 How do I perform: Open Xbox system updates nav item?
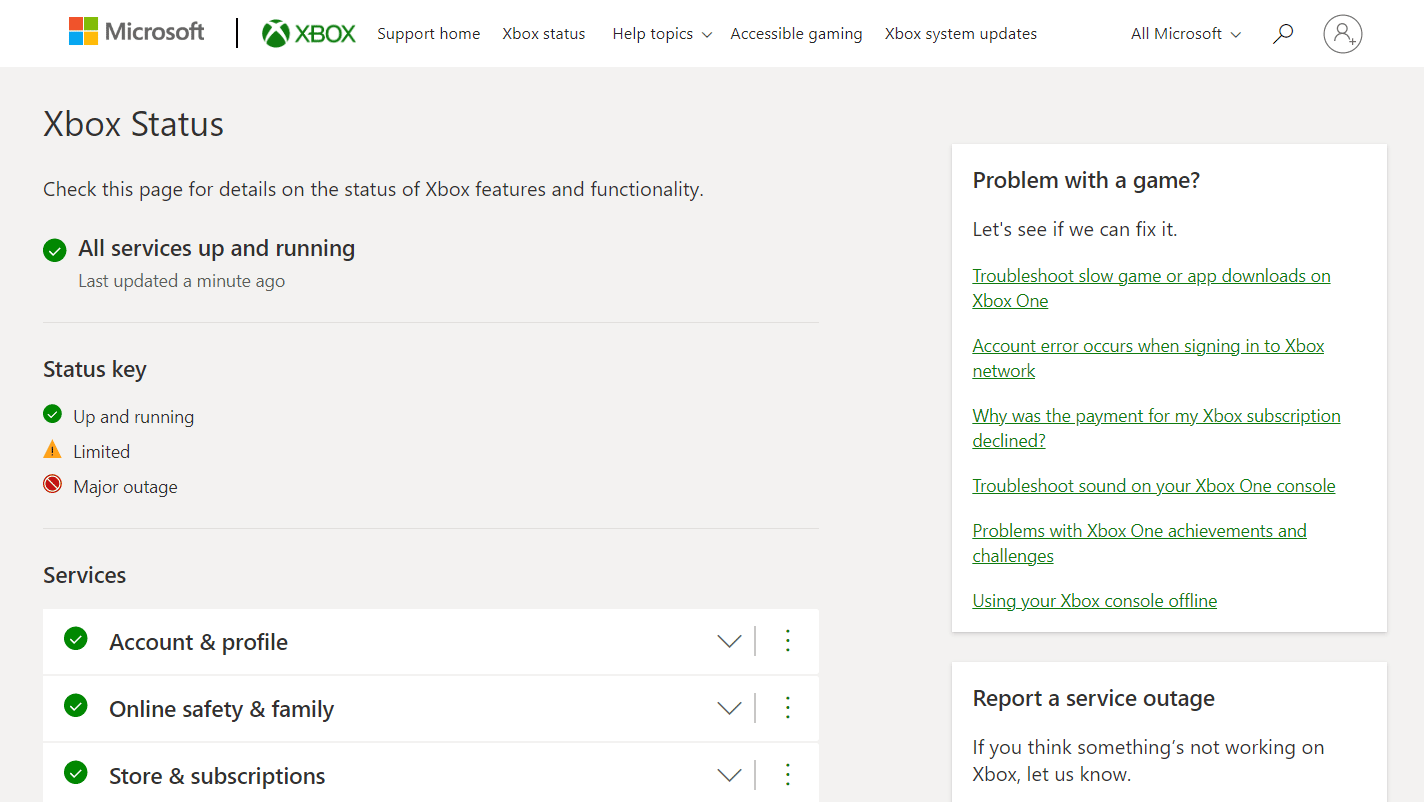(960, 34)
